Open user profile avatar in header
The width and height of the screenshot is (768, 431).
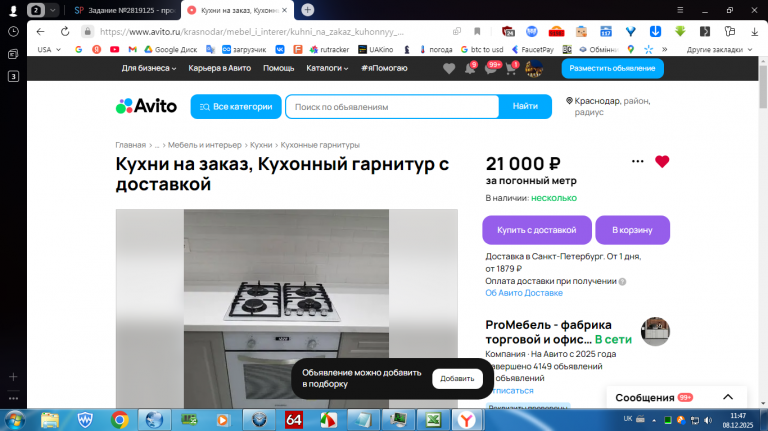(x=534, y=69)
